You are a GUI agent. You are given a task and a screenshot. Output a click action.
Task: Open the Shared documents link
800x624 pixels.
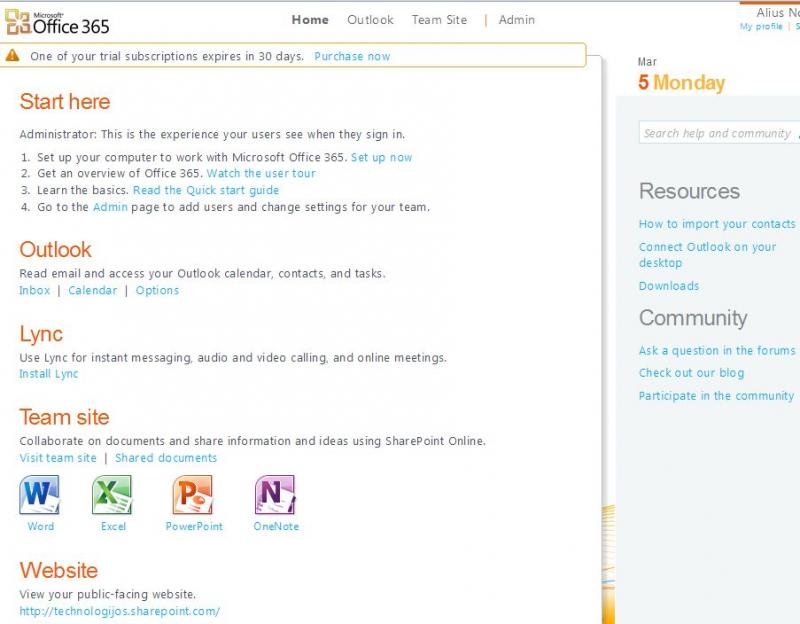pyautogui.click(x=166, y=458)
